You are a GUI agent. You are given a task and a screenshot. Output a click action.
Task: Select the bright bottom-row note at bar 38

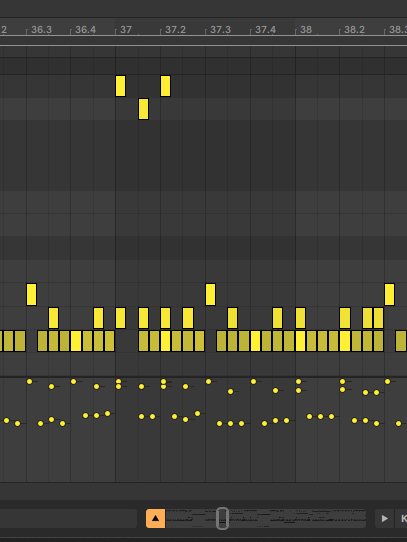pyautogui.click(x=300, y=341)
